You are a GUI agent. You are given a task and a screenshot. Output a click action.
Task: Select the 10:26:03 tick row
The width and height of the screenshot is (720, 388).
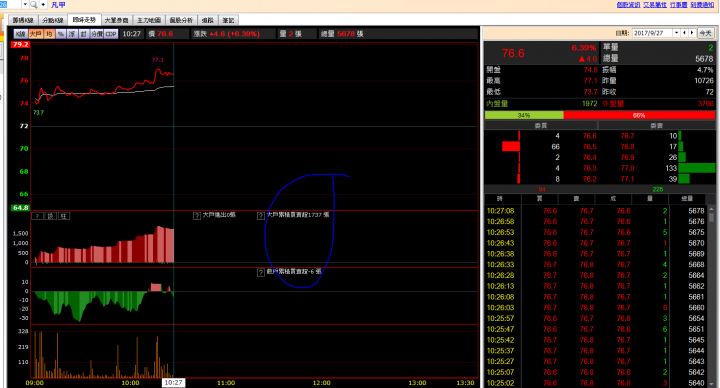coord(596,308)
